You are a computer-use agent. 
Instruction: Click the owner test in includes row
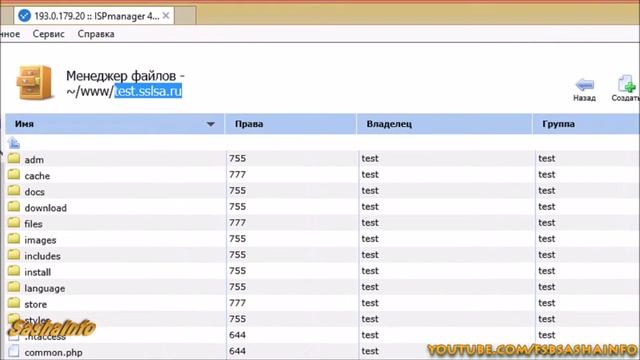click(x=370, y=255)
